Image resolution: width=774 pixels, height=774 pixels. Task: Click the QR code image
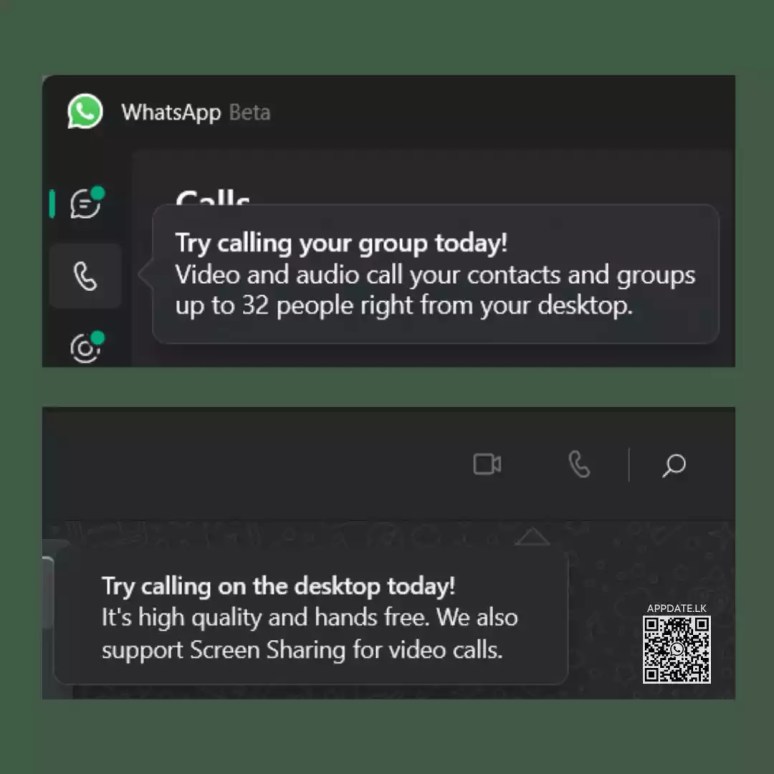677,650
